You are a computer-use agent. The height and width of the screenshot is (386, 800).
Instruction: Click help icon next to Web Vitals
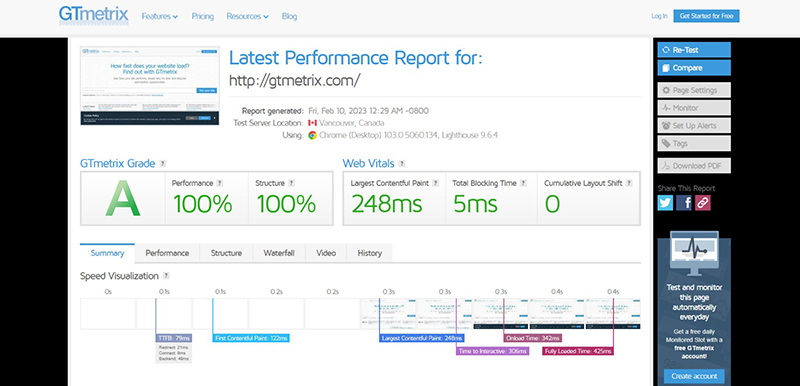click(x=402, y=164)
